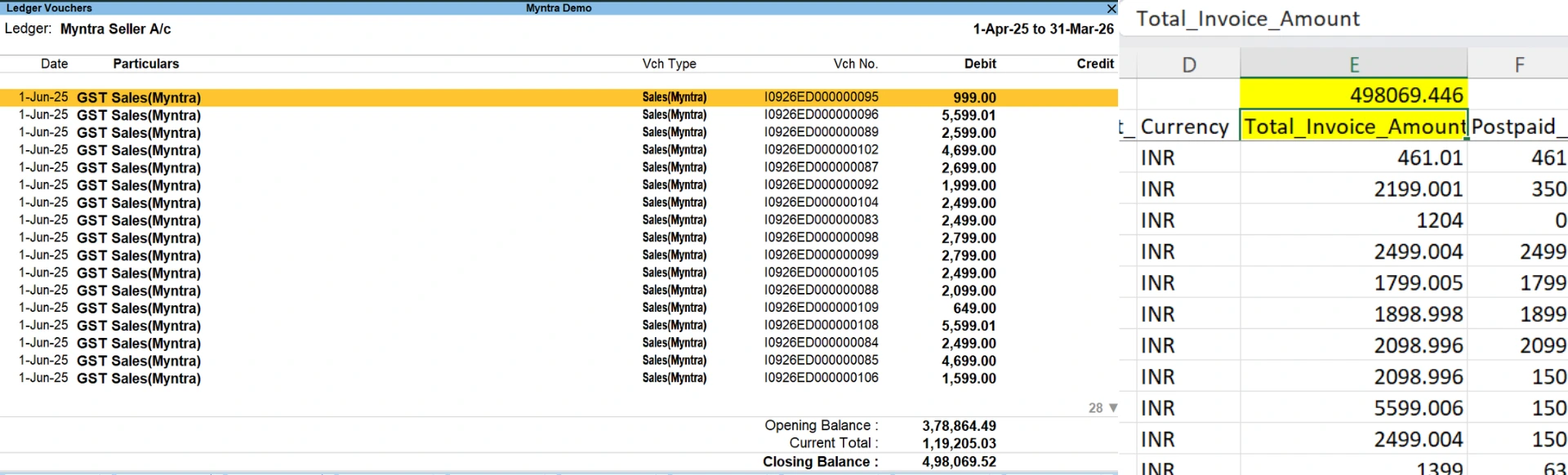
Task: Open voucher I0926ED000000105
Action: click(821, 273)
